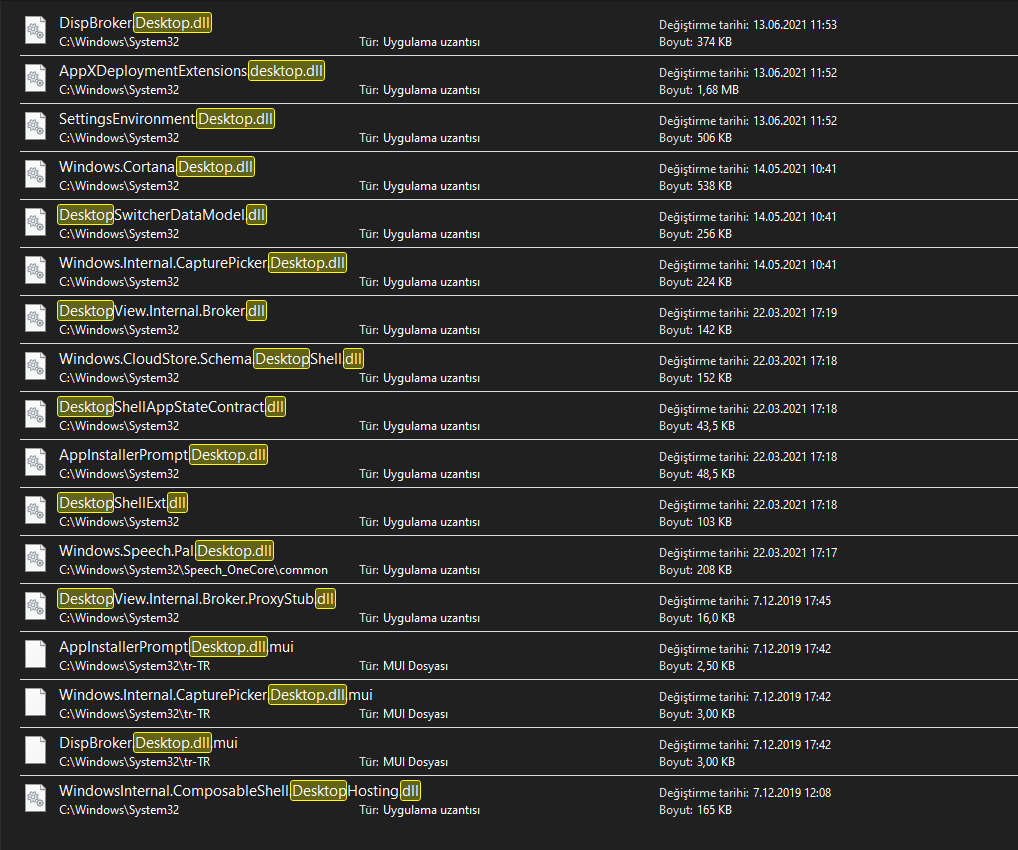Click the AppXDeploymentExtensionsdesktop.dll file icon
Image resolution: width=1018 pixels, height=850 pixels.
point(35,78)
